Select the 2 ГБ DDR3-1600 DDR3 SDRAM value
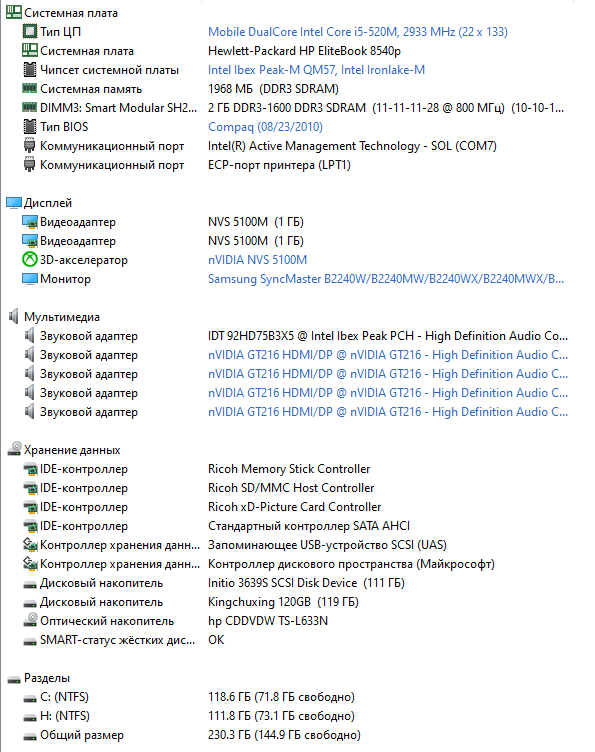The image size is (595, 752). [386, 107]
